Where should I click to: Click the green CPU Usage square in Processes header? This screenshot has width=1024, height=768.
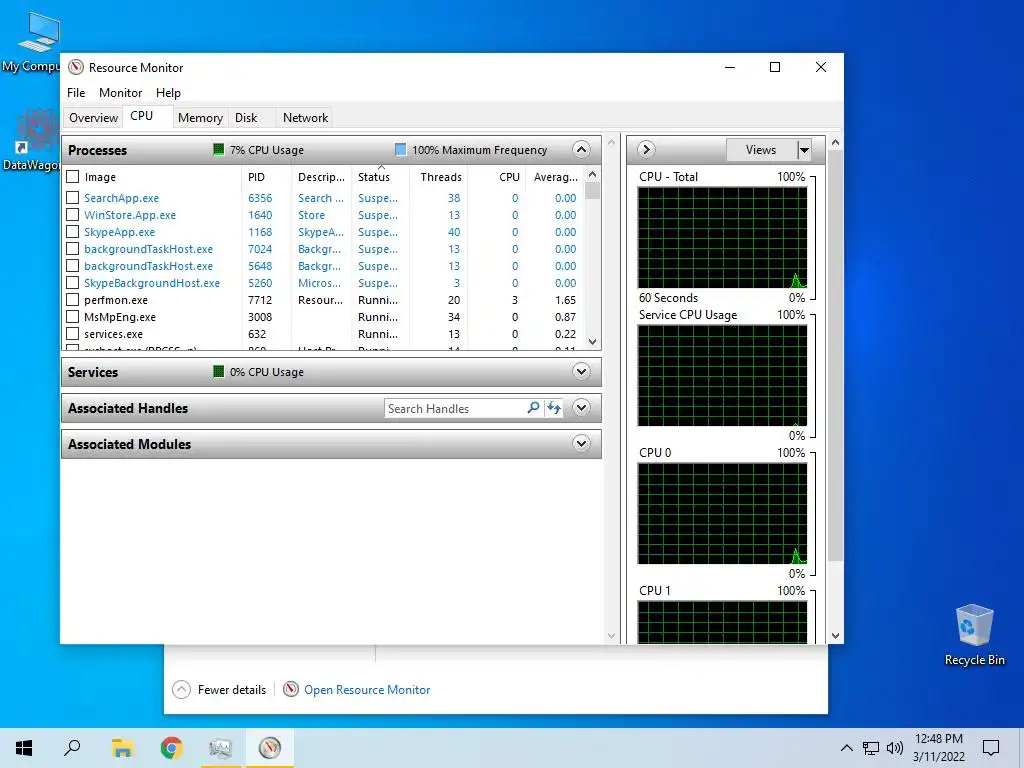click(x=219, y=150)
